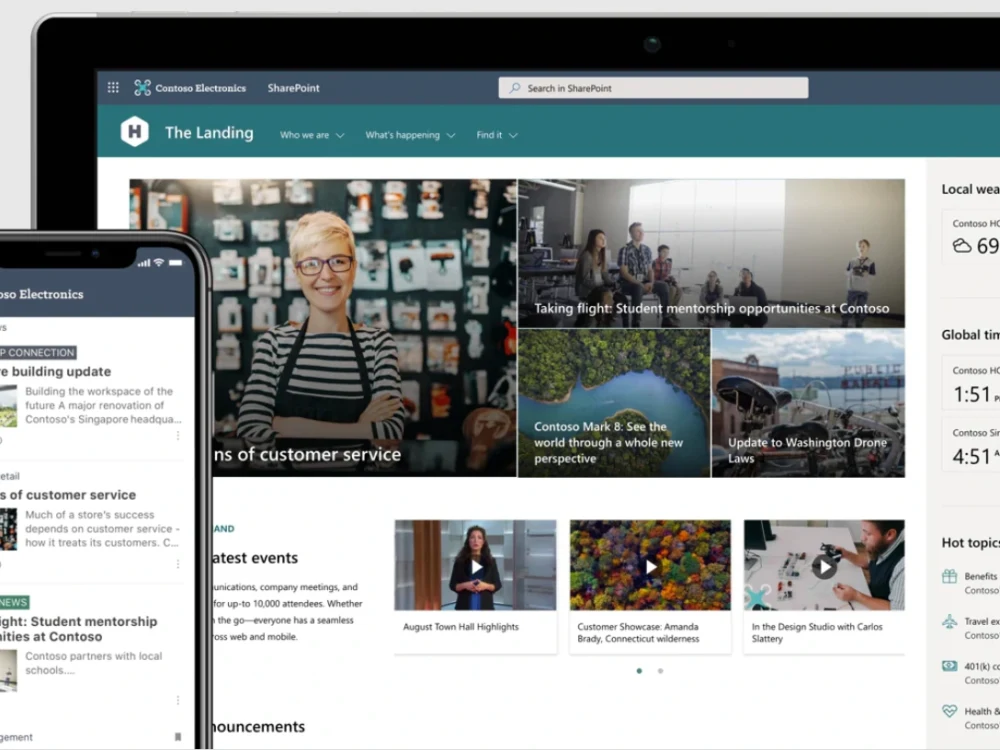Play the In the Design Studio video
Image resolution: width=1000 pixels, height=750 pixels.
click(824, 566)
